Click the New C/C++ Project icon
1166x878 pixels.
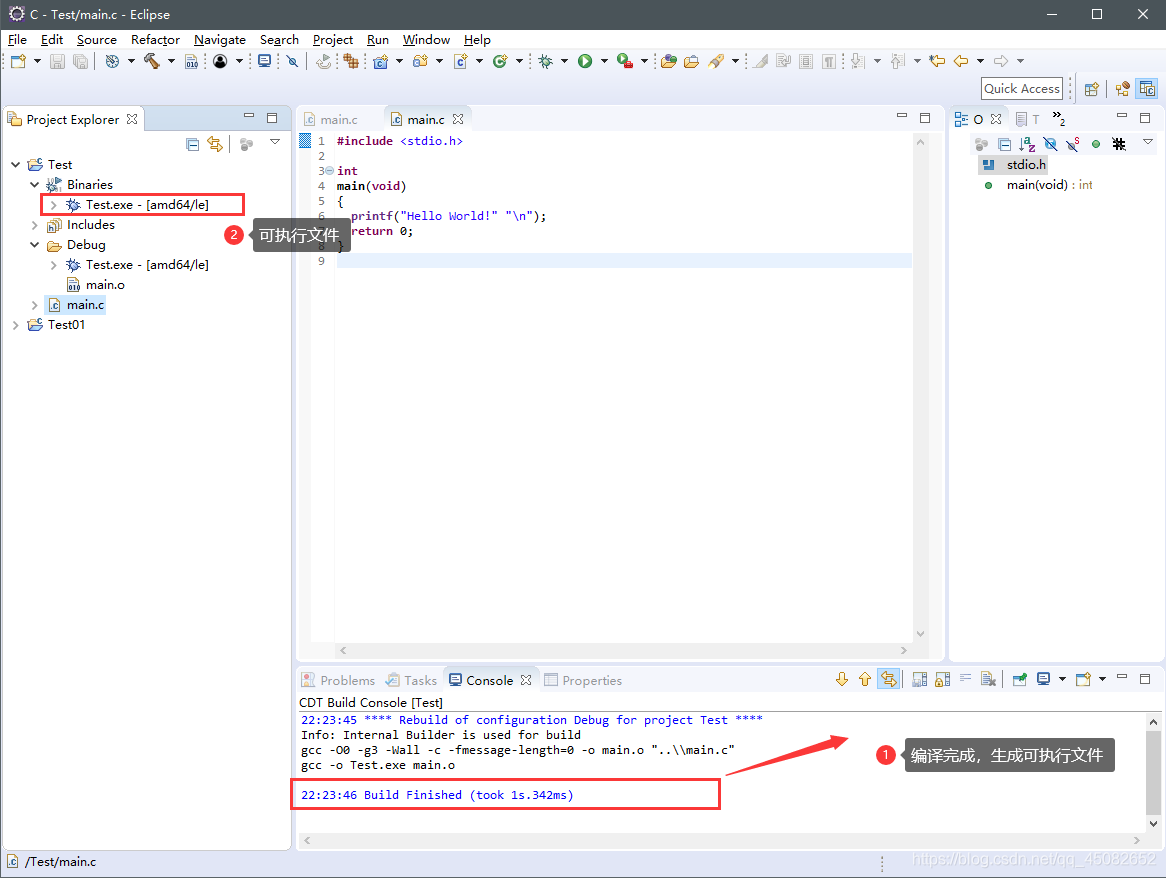tap(381, 61)
